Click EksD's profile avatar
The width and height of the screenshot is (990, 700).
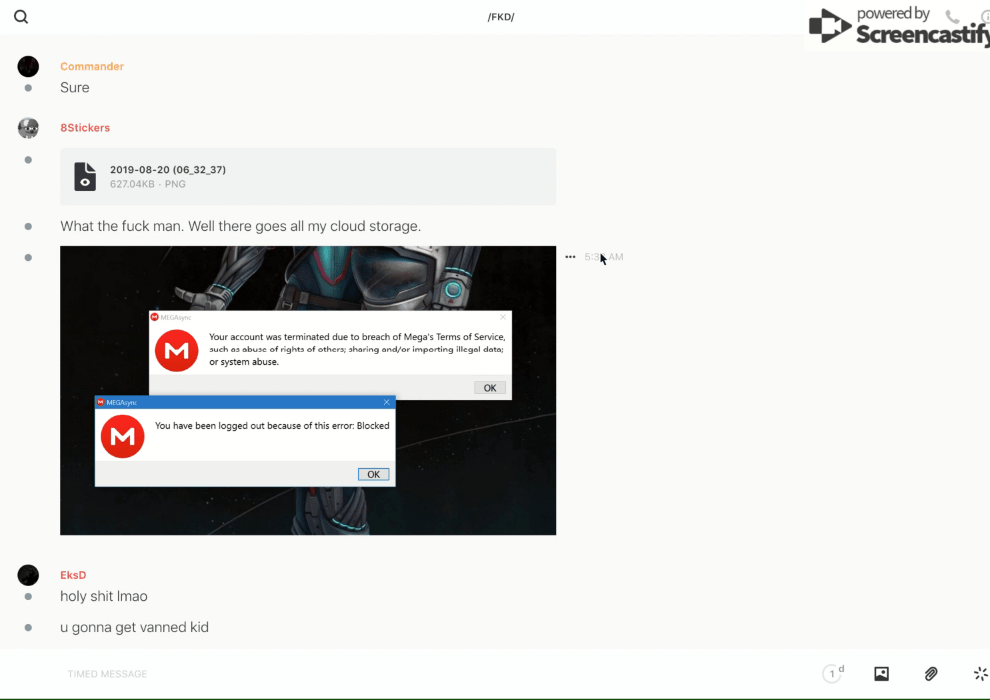pyautogui.click(x=28, y=575)
